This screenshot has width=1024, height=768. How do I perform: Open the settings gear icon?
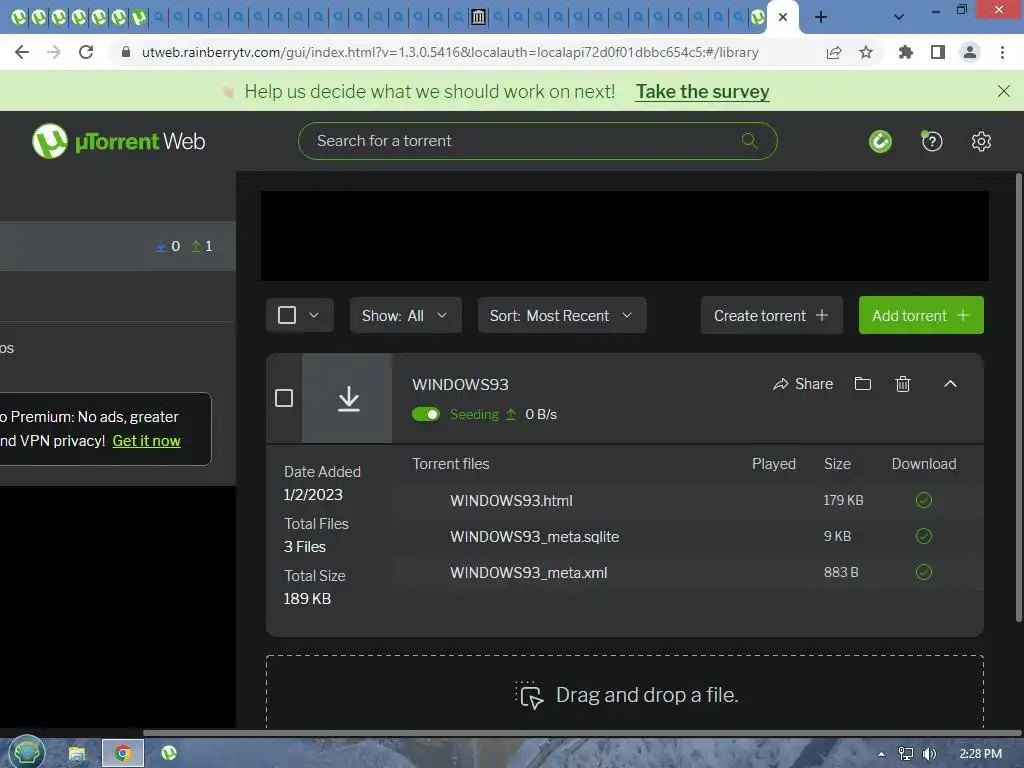[981, 141]
